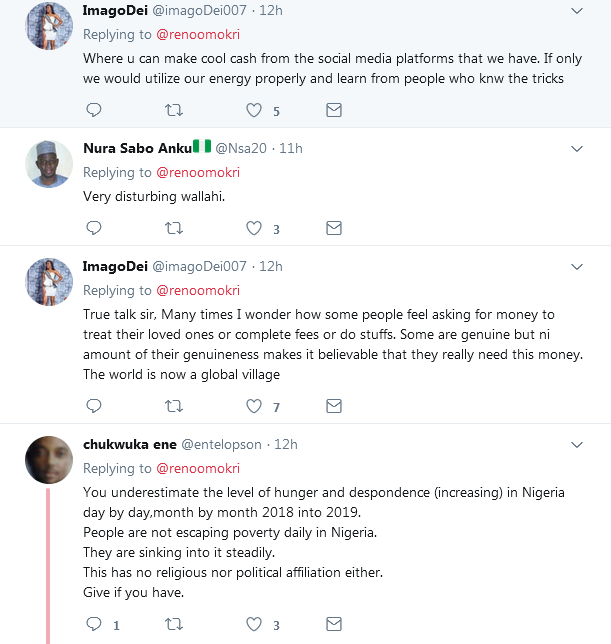The height and width of the screenshot is (644, 611).
Task: Direct message icon on chukwuka ene's tweet
Action: coord(334,624)
